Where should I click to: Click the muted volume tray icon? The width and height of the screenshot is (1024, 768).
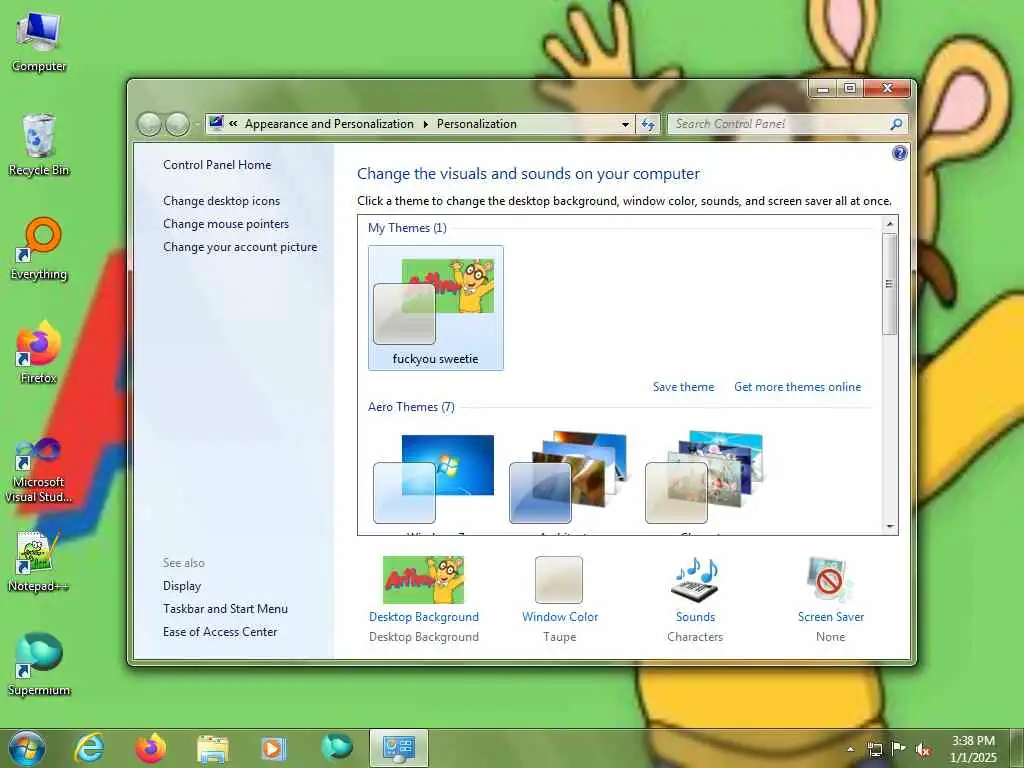click(923, 749)
